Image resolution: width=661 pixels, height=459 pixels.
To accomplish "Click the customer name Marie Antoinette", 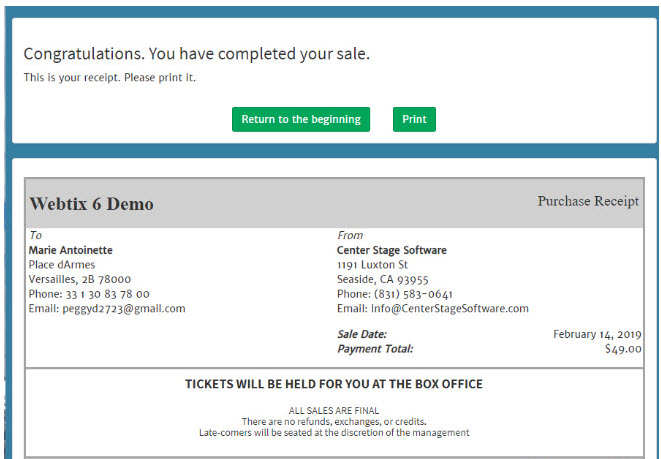I will pos(70,250).
